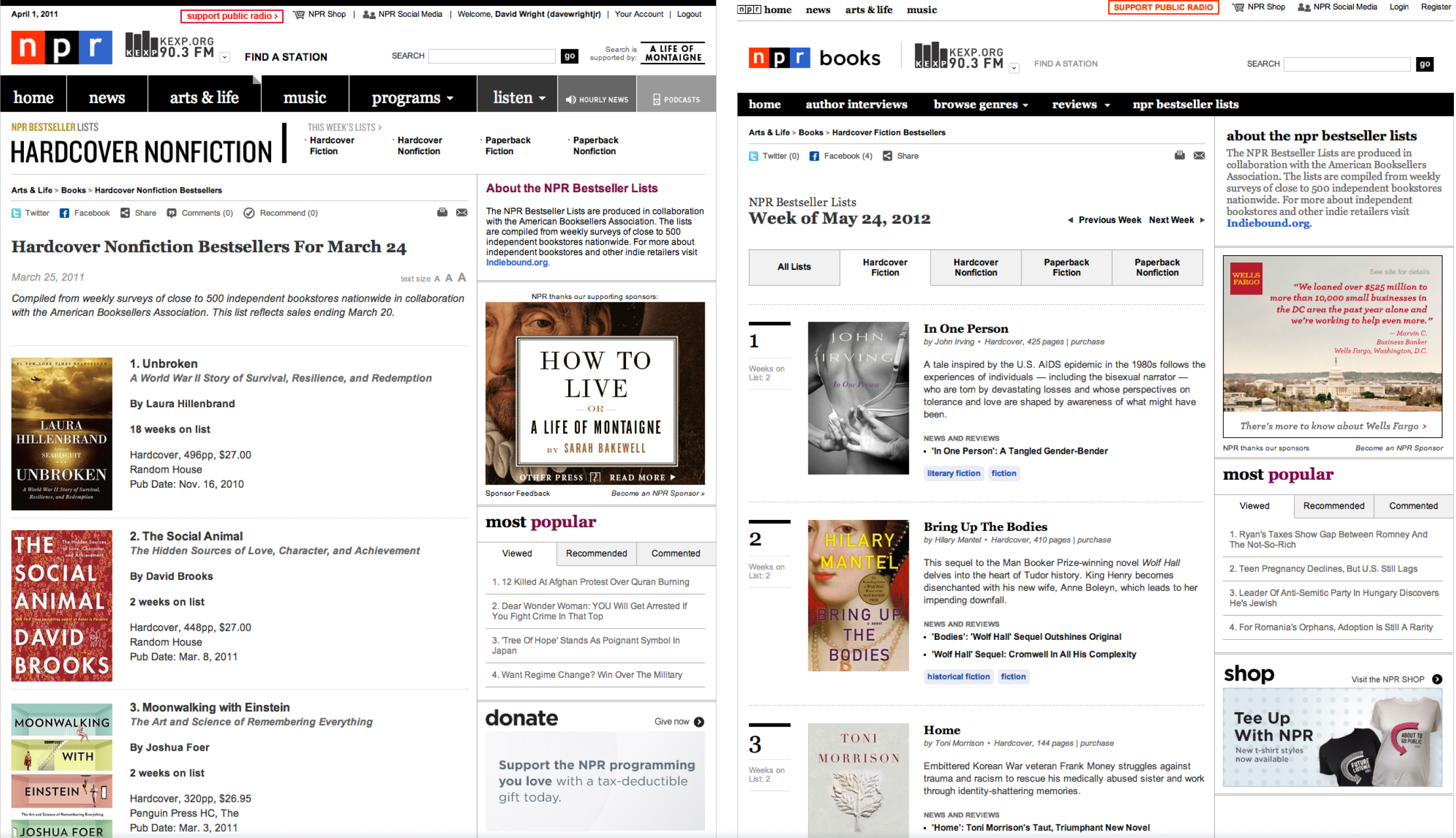Screen dimensions: 1456x838
Task: Open Comments (0) speech bubble icon
Action: click(172, 213)
